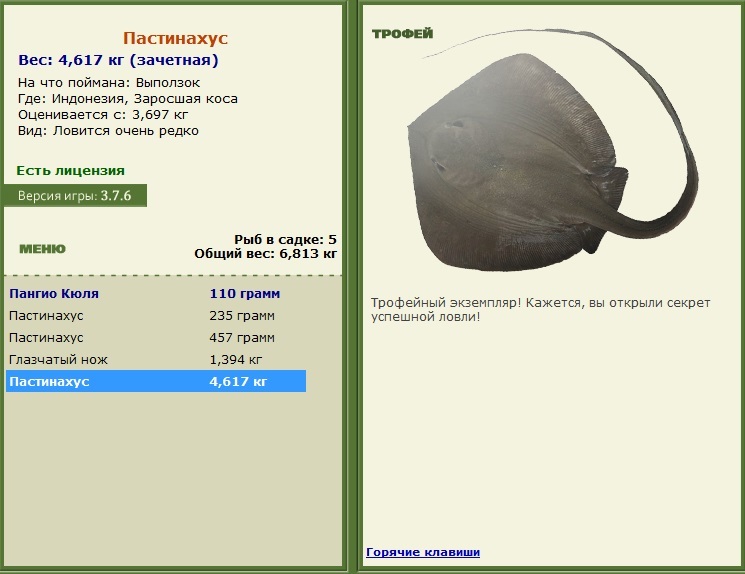Click the Пастинахус fish title
The width and height of the screenshot is (745, 574).
click(175, 38)
